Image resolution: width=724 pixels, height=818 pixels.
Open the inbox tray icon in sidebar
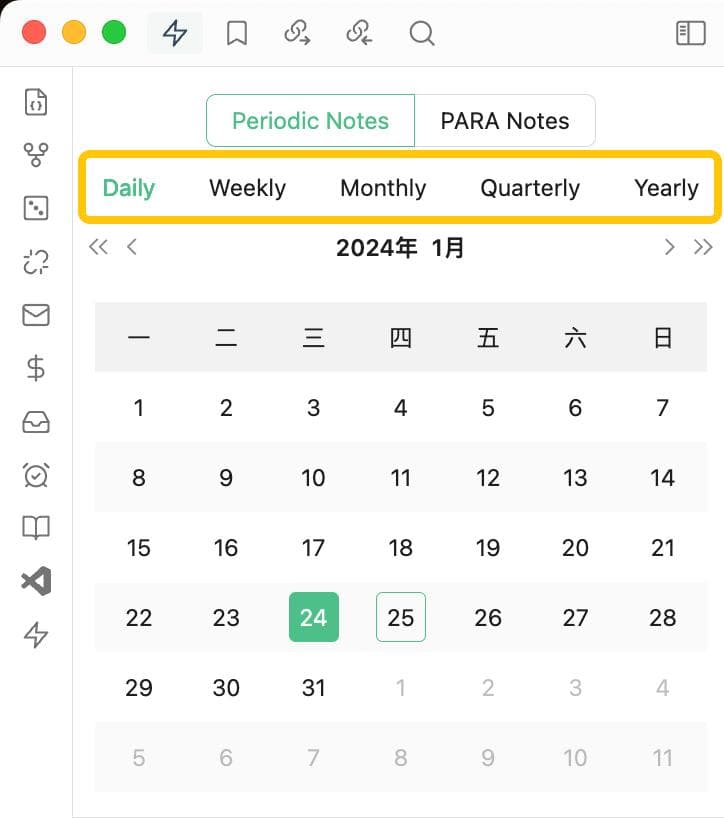[36, 422]
